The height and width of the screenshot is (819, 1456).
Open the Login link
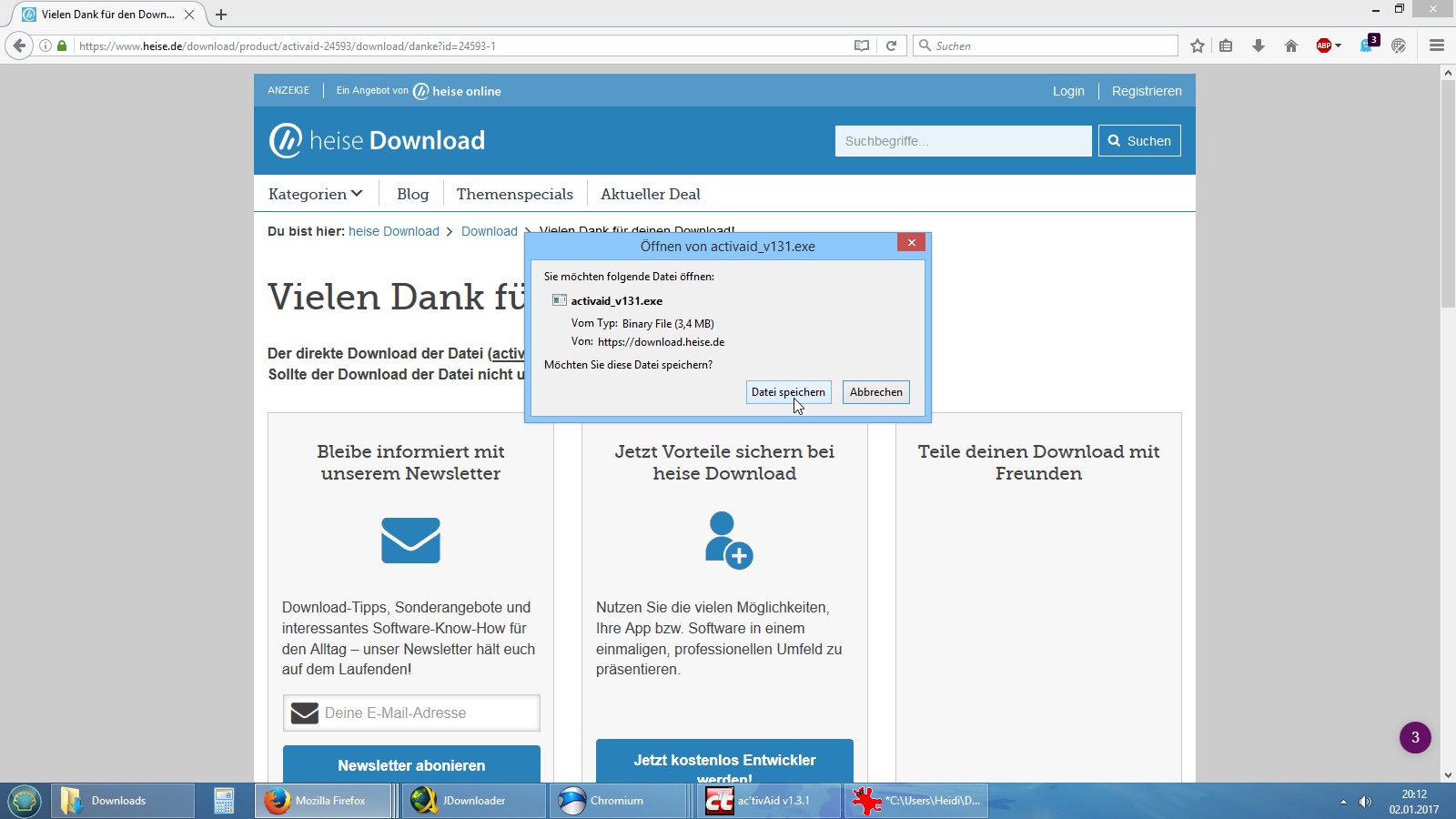(1068, 91)
